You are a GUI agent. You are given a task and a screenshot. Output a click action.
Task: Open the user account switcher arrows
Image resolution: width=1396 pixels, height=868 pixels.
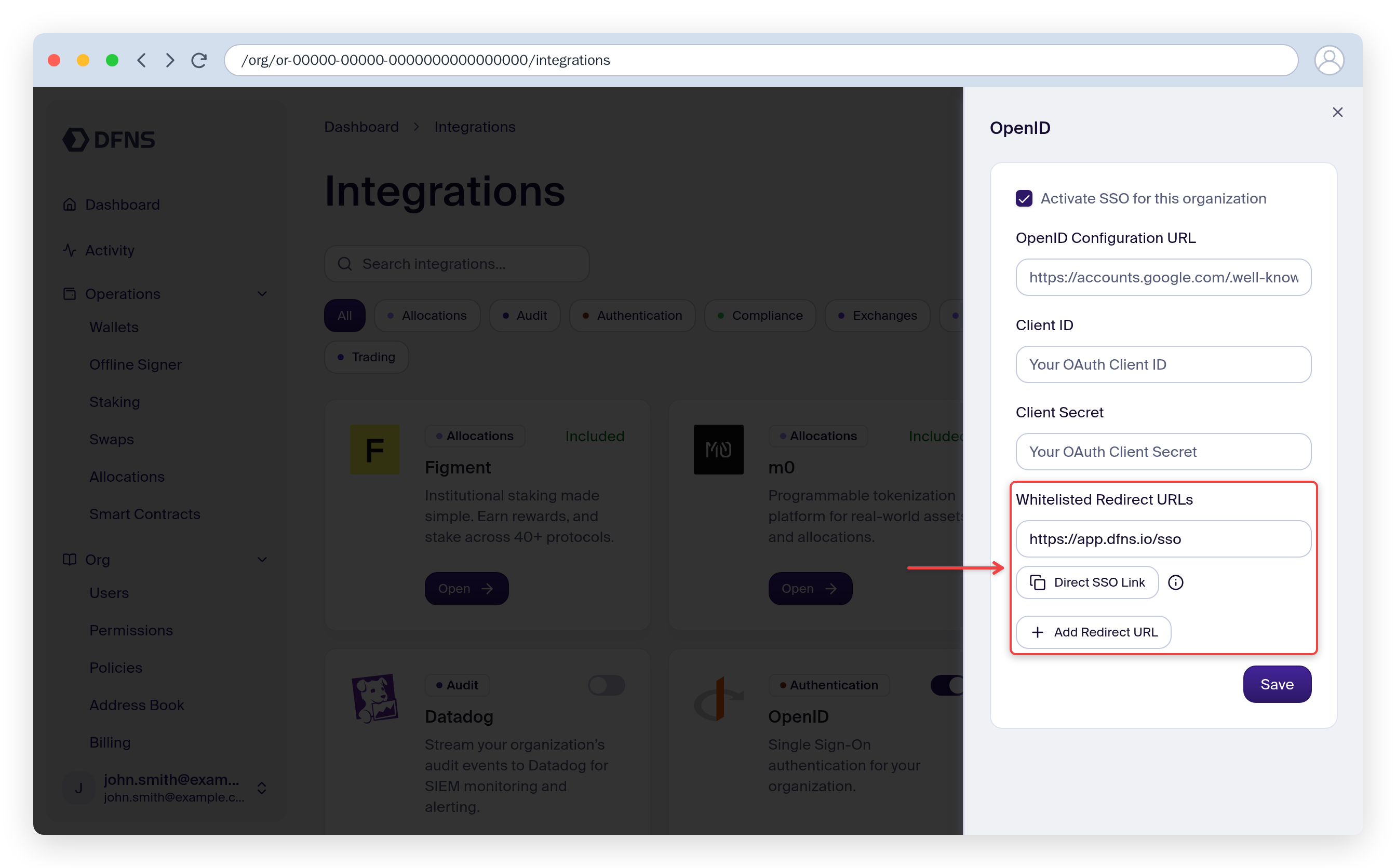click(x=261, y=788)
